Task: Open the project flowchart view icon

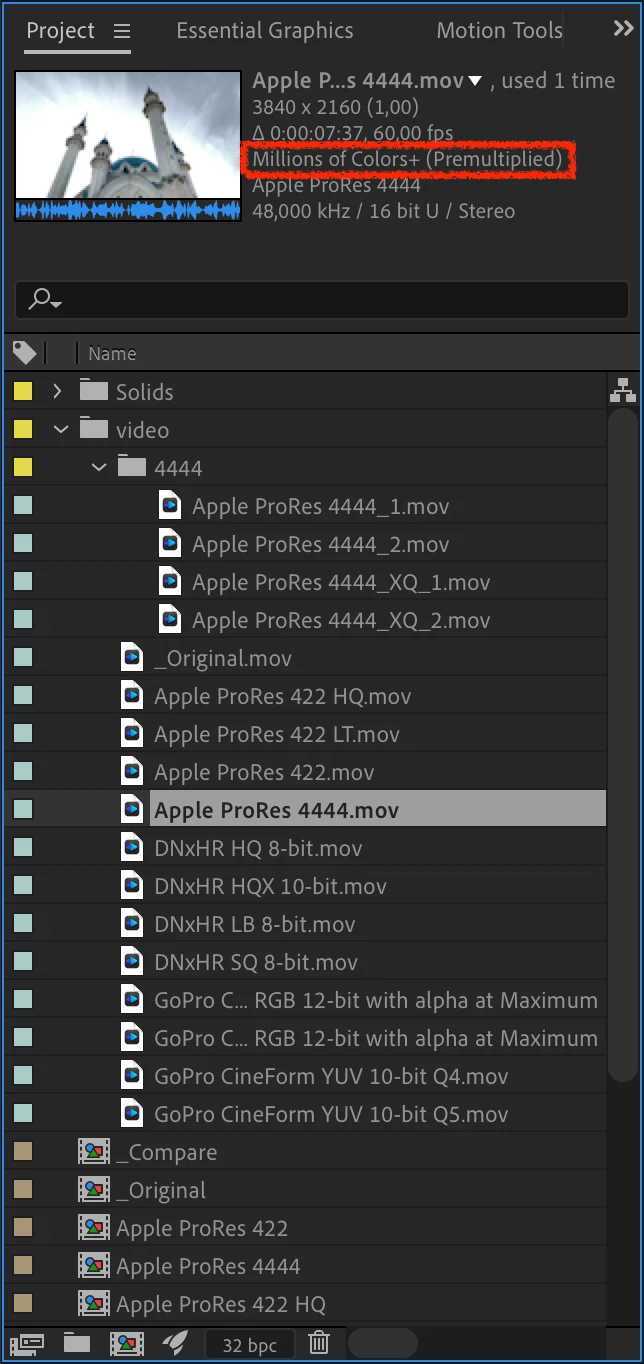Action: [623, 392]
